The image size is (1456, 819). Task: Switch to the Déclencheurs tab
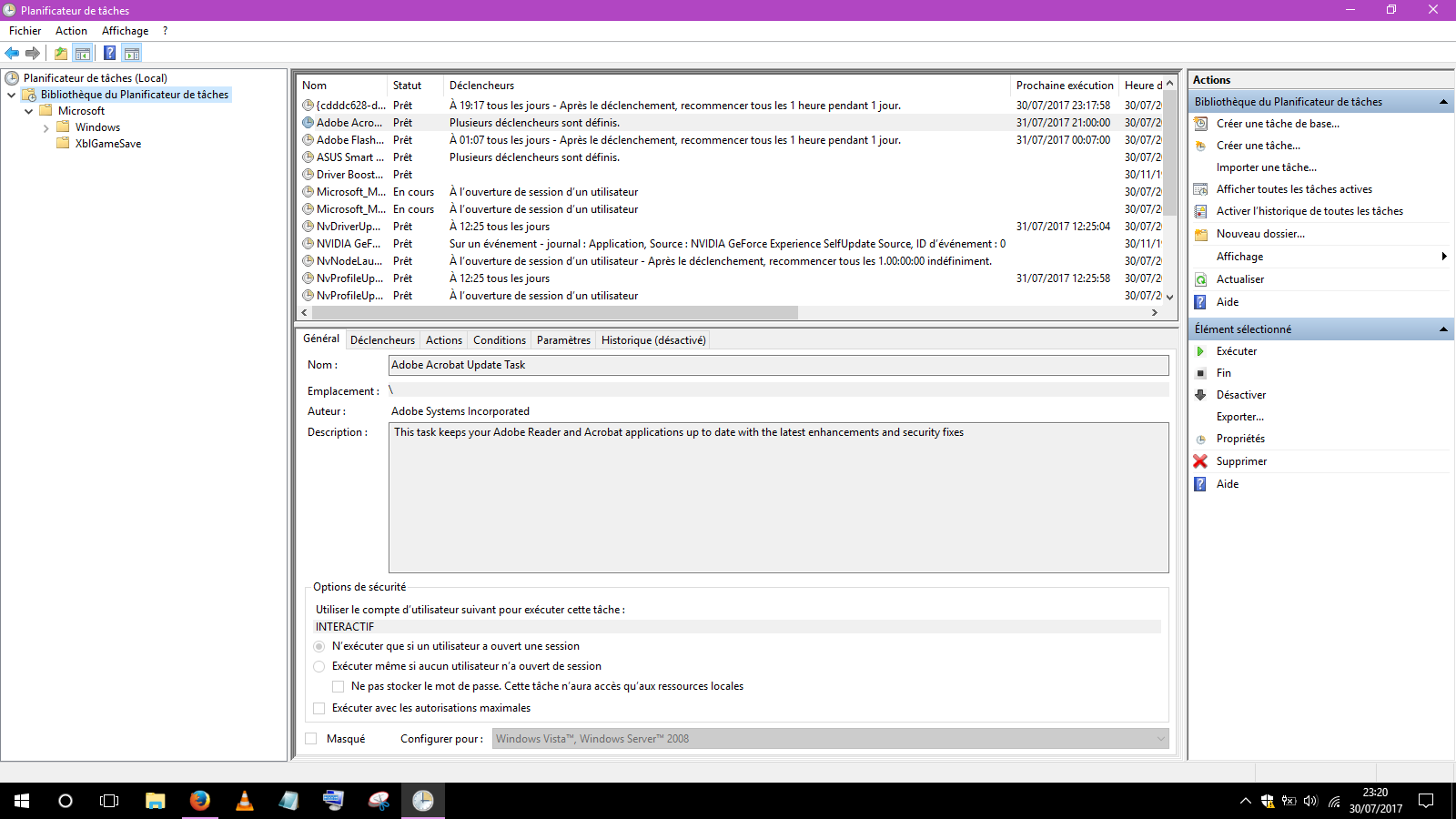pos(382,340)
